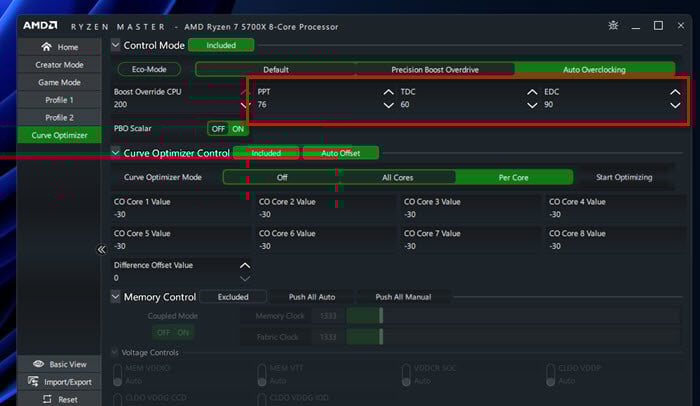Click Push All Manual button
The image size is (700, 406).
tap(403, 297)
